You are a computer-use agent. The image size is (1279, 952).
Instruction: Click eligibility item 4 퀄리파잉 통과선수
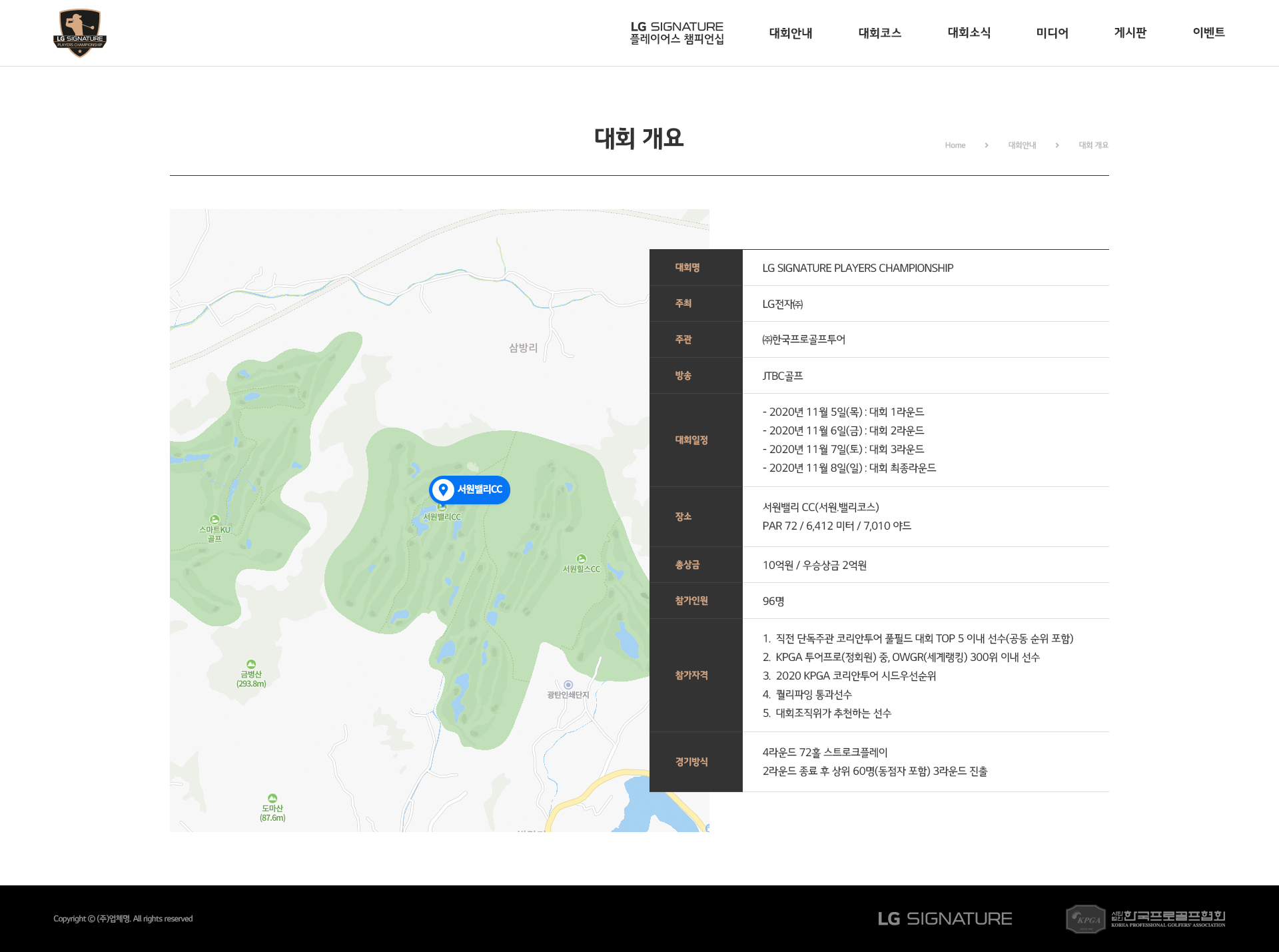[807, 695]
